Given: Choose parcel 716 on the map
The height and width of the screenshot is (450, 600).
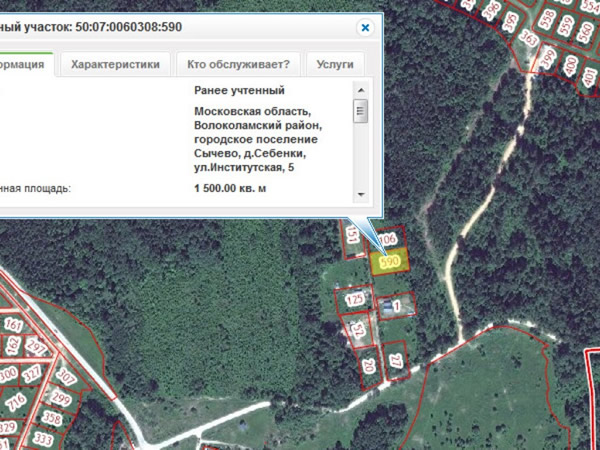Looking at the screenshot, I should click(17, 402).
